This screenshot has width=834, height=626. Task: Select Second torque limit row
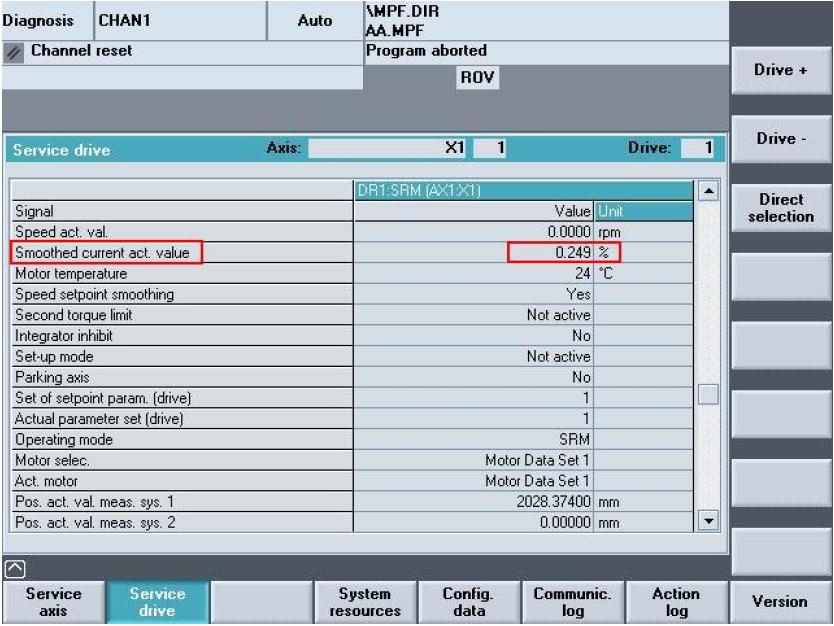(x=352, y=315)
